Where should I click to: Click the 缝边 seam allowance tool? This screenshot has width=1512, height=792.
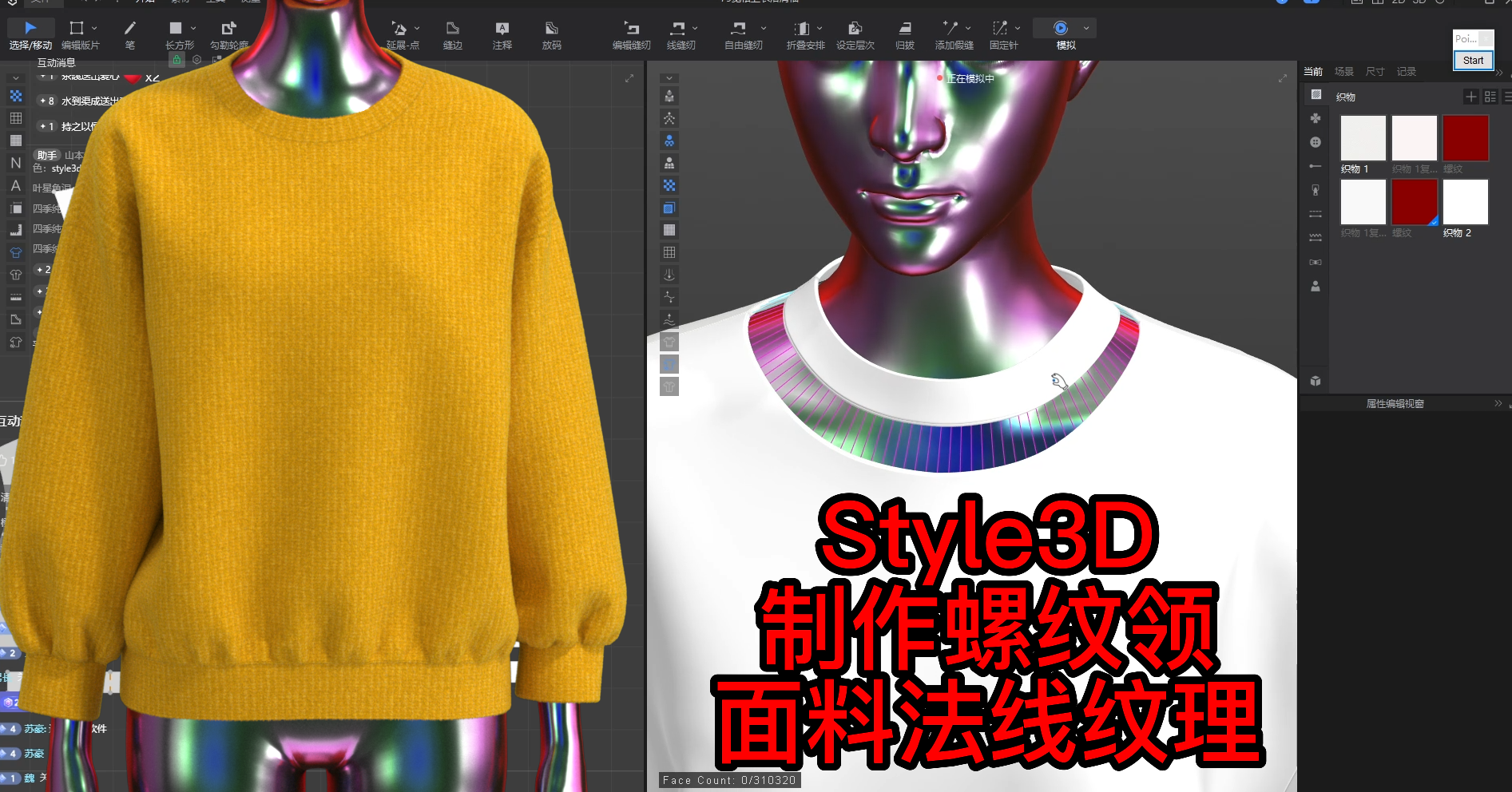point(453,35)
